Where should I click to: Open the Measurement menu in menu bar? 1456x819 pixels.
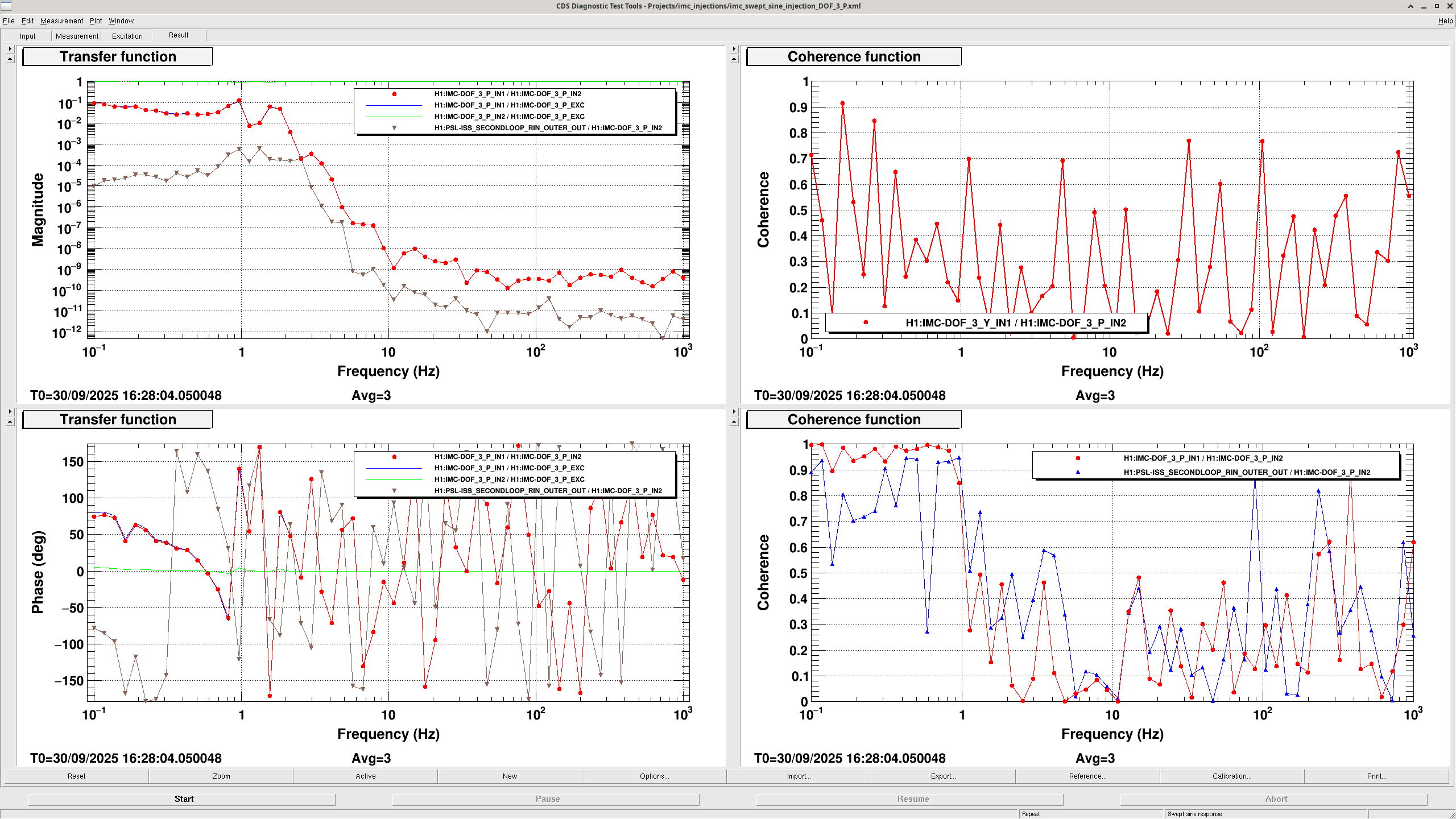[x=61, y=21]
